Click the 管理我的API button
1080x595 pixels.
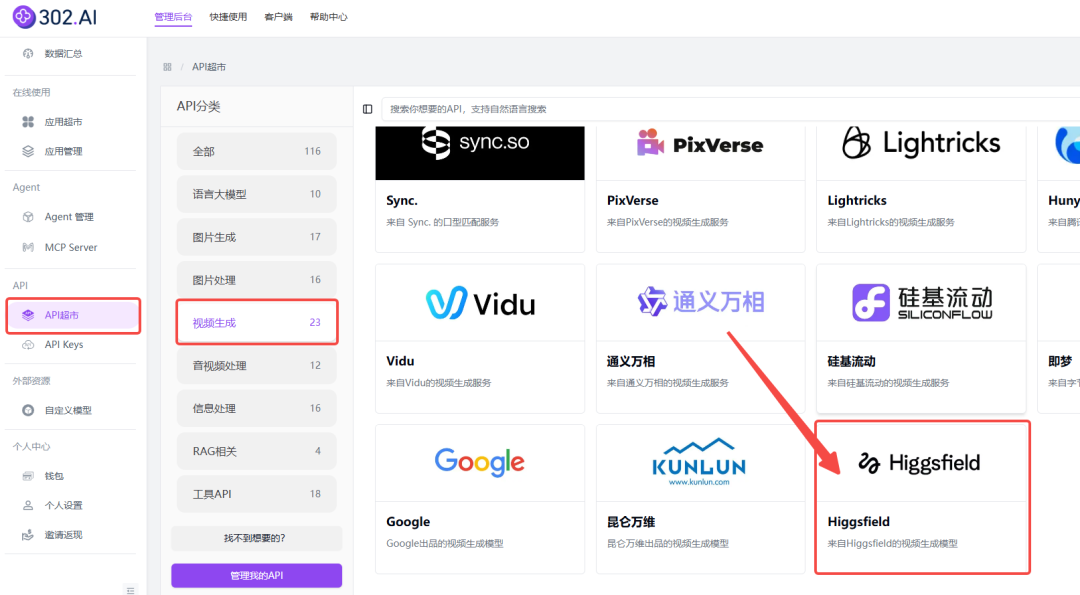point(256,576)
